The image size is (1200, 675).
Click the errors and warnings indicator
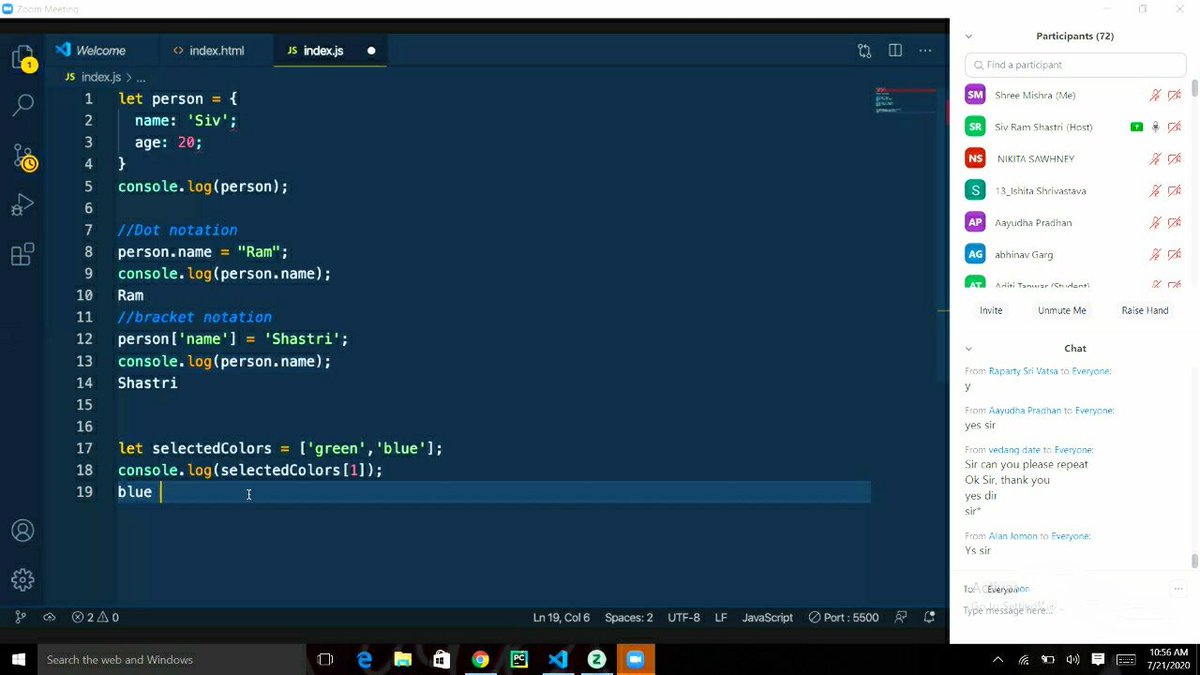95,617
